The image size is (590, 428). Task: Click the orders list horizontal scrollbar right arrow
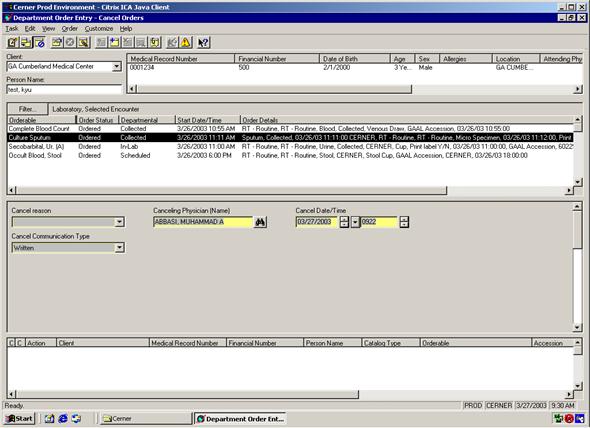pyautogui.click(x=569, y=190)
